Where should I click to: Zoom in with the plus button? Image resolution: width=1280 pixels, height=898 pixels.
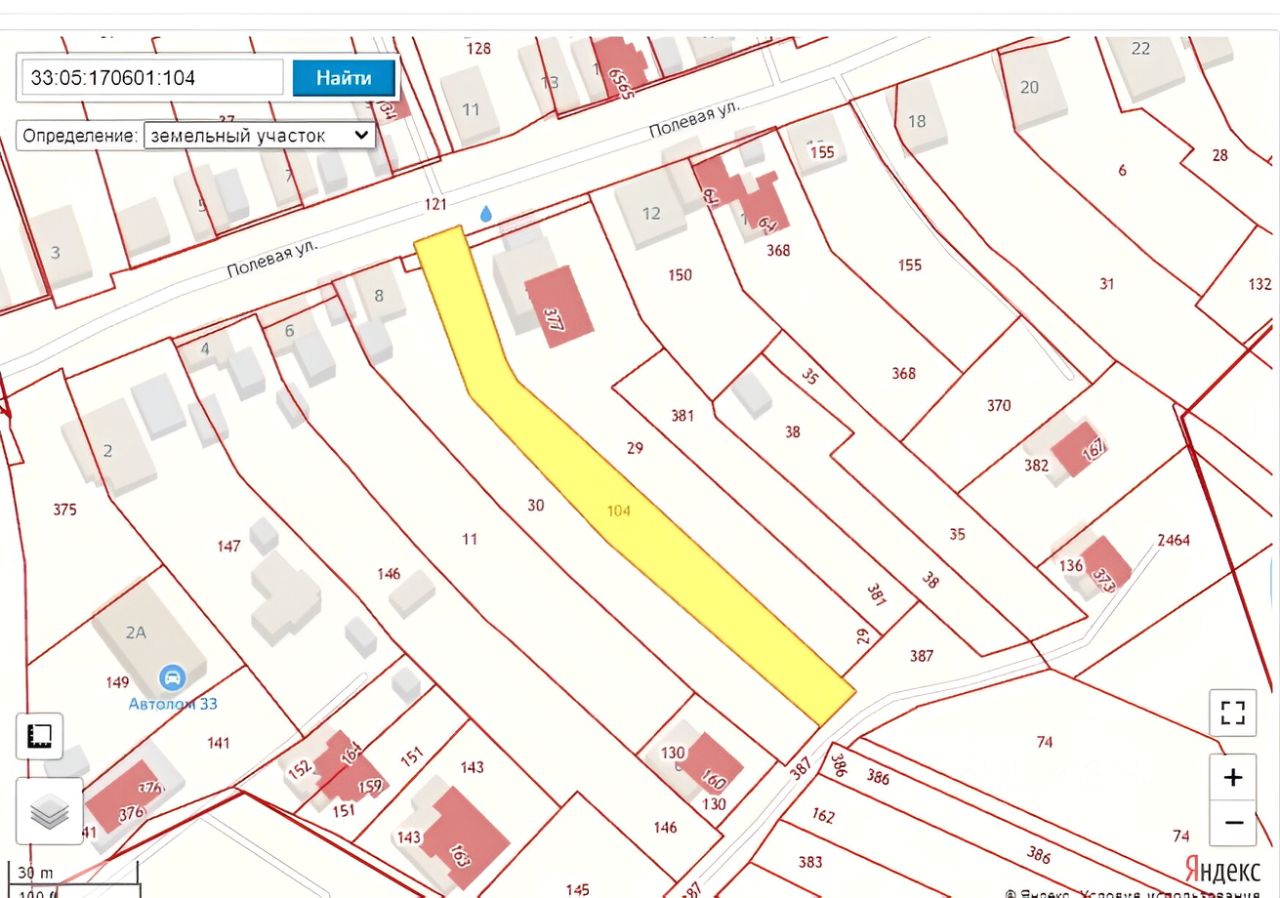pyautogui.click(x=1233, y=777)
